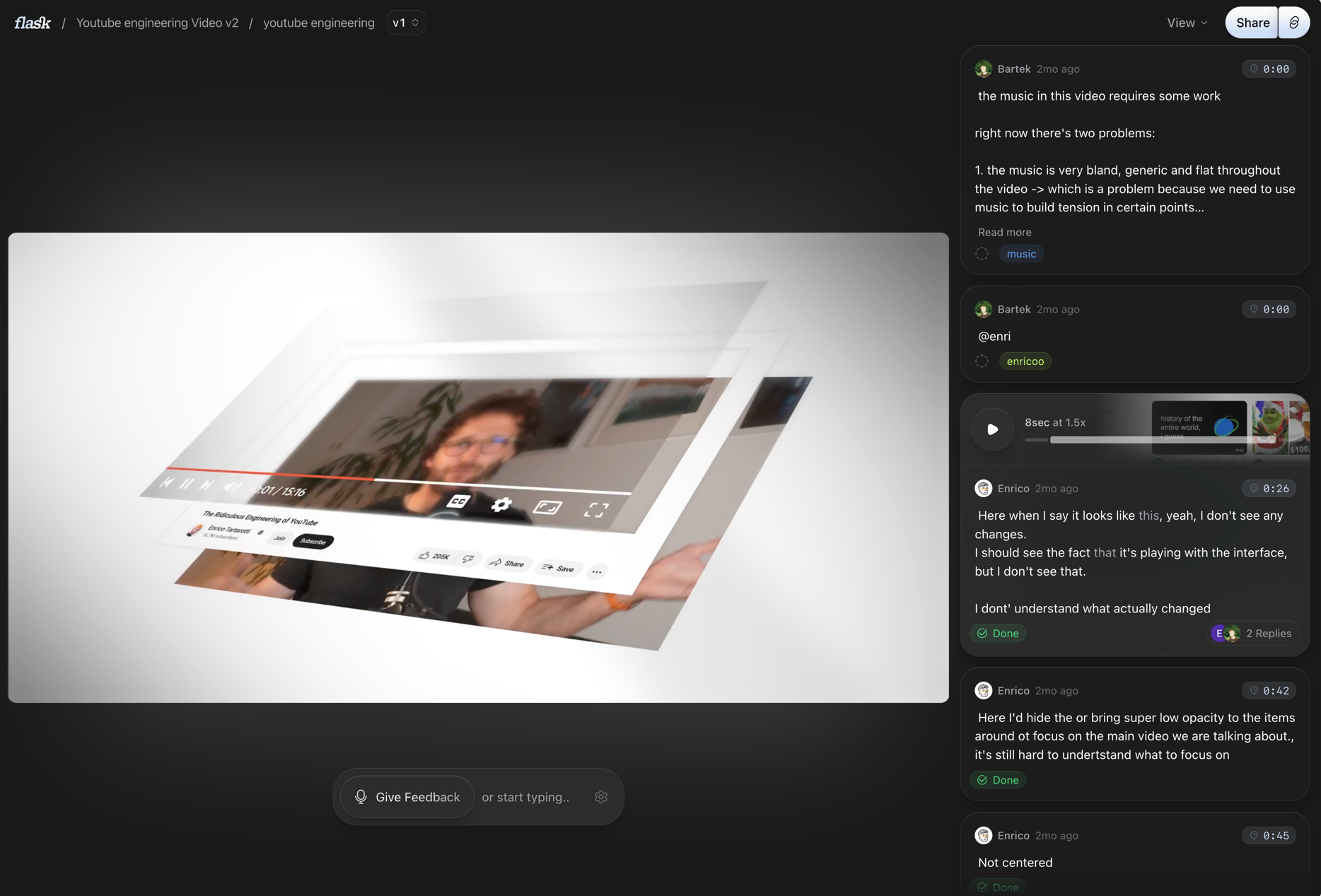
Task: Click the main video preview
Action: (x=479, y=467)
